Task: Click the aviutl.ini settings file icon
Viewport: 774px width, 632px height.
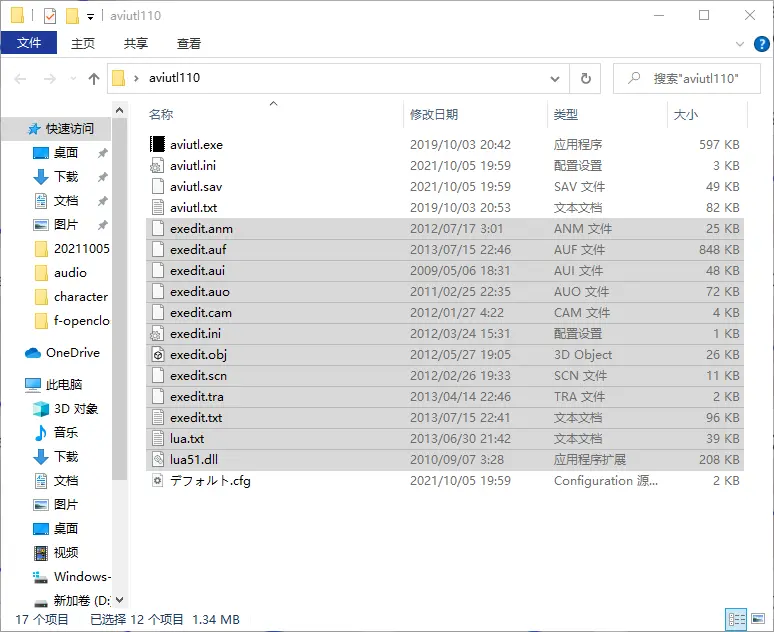Action: 157,165
